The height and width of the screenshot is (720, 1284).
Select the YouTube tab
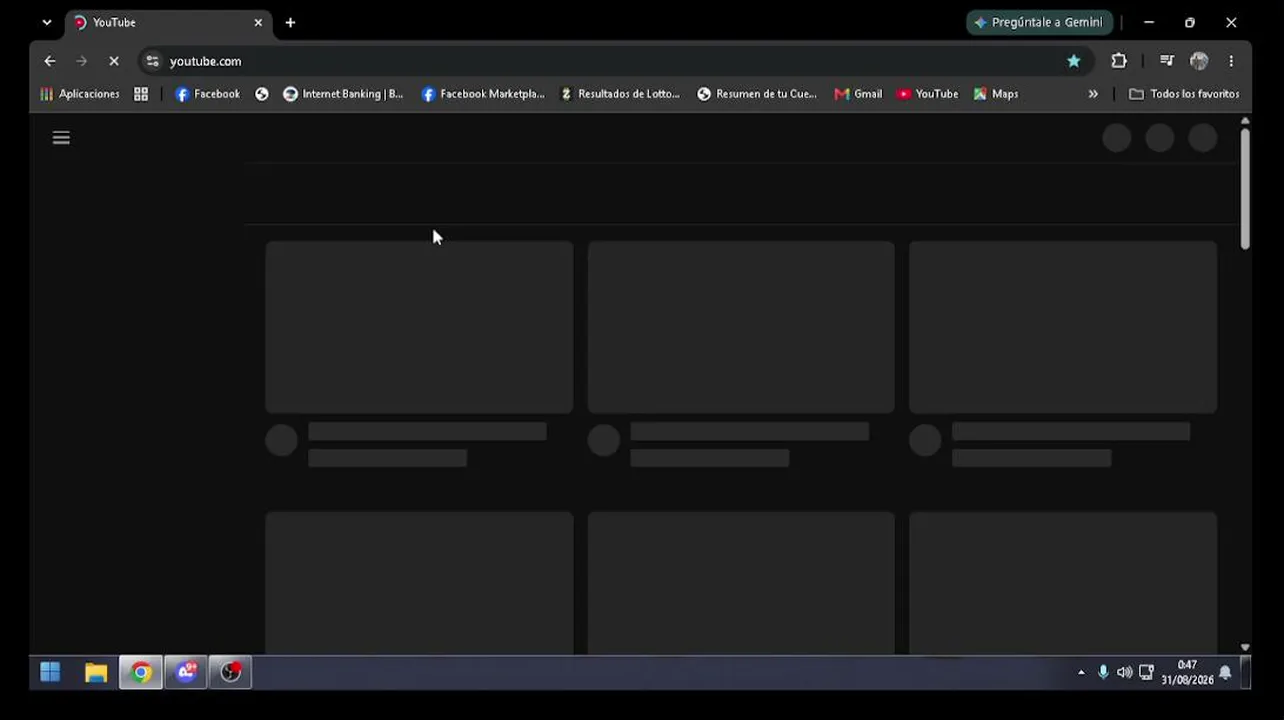168,22
